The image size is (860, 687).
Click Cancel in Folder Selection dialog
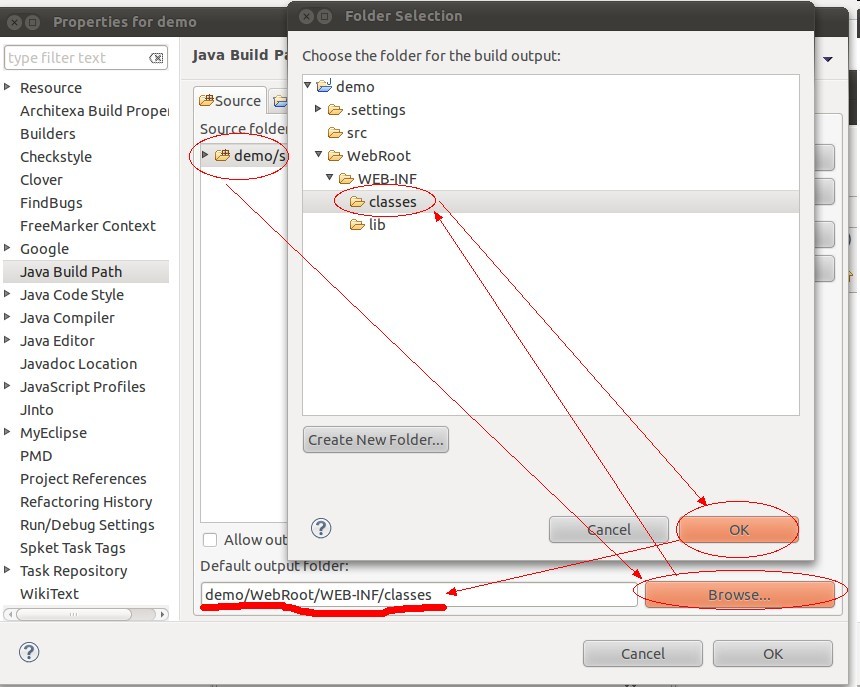tap(609, 530)
